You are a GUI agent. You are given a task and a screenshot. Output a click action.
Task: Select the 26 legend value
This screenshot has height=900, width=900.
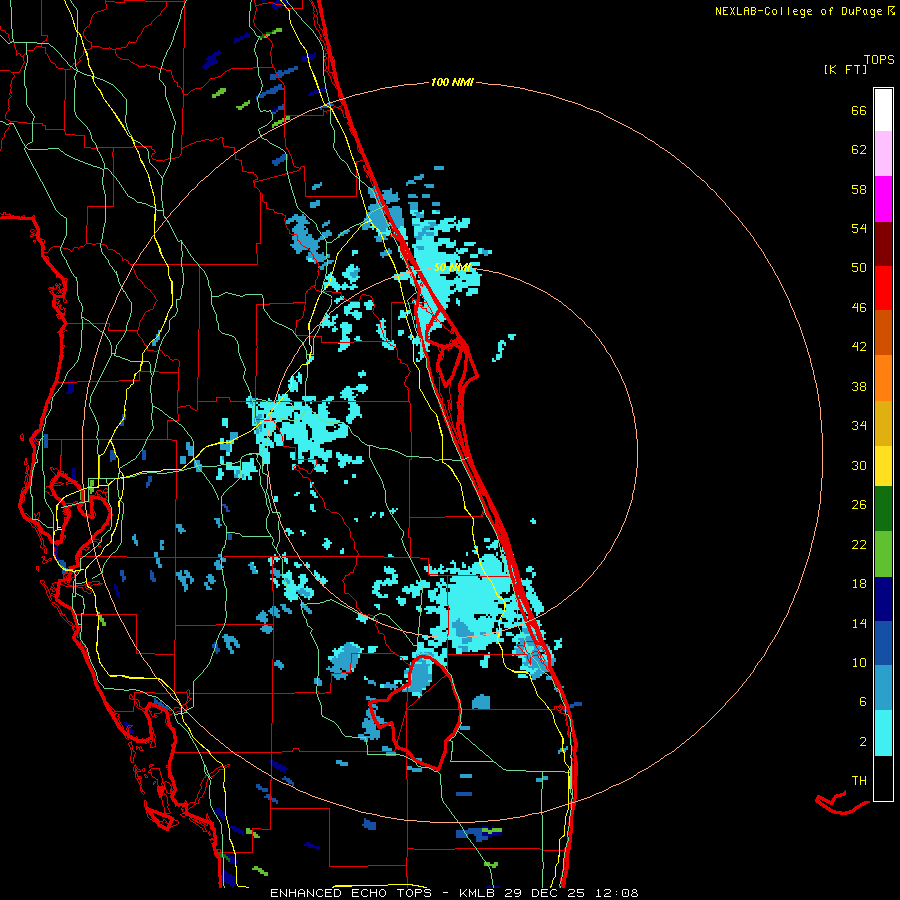859,505
